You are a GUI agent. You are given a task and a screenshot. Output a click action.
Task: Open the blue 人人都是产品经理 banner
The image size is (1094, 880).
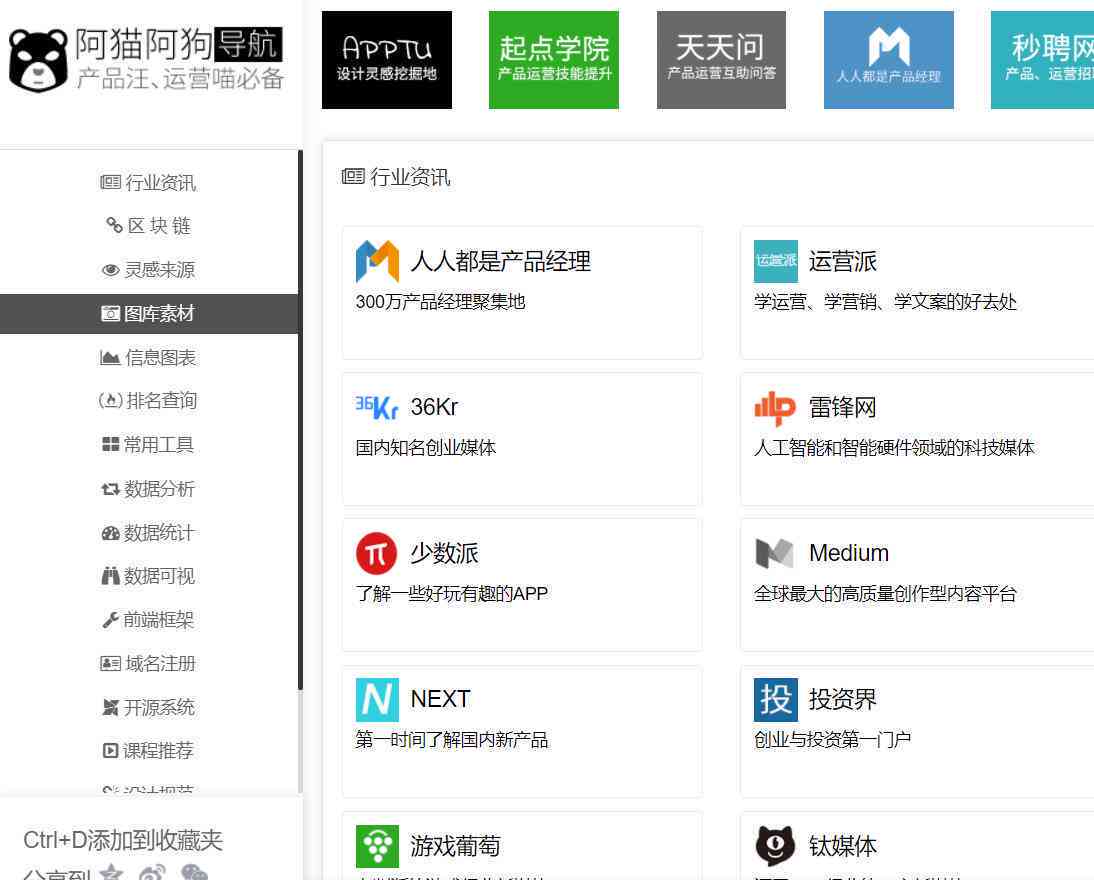point(889,60)
